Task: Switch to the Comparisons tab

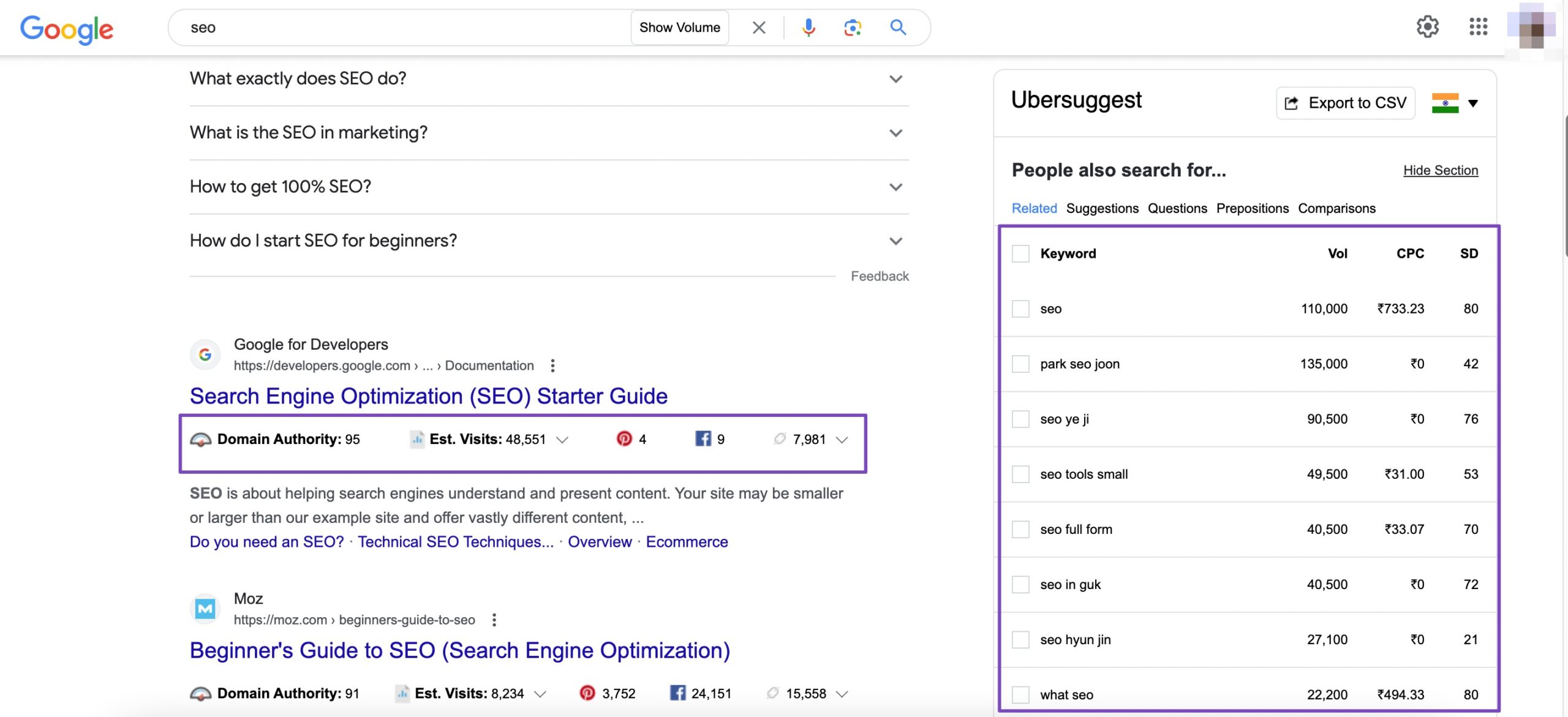Action: [x=1336, y=208]
